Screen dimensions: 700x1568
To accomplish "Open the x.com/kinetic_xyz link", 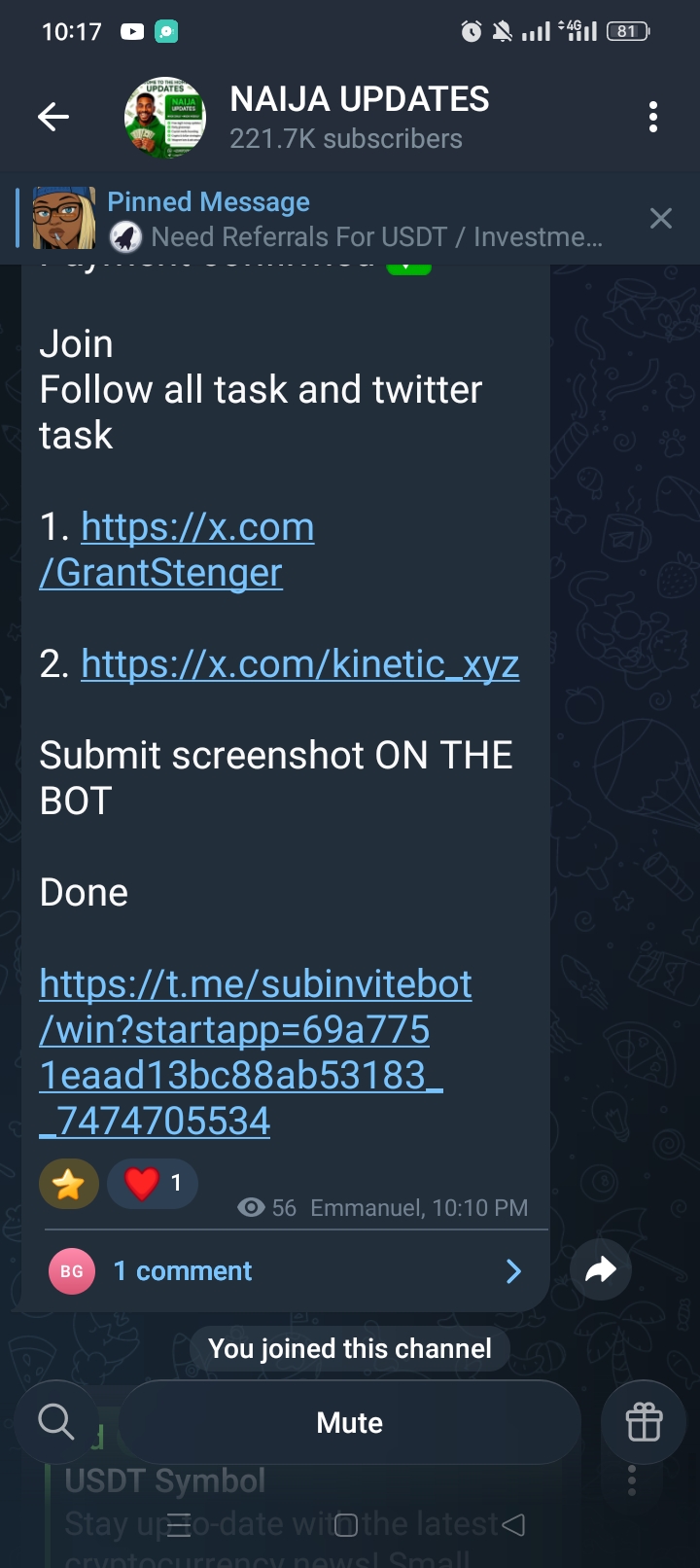I will click(x=300, y=663).
